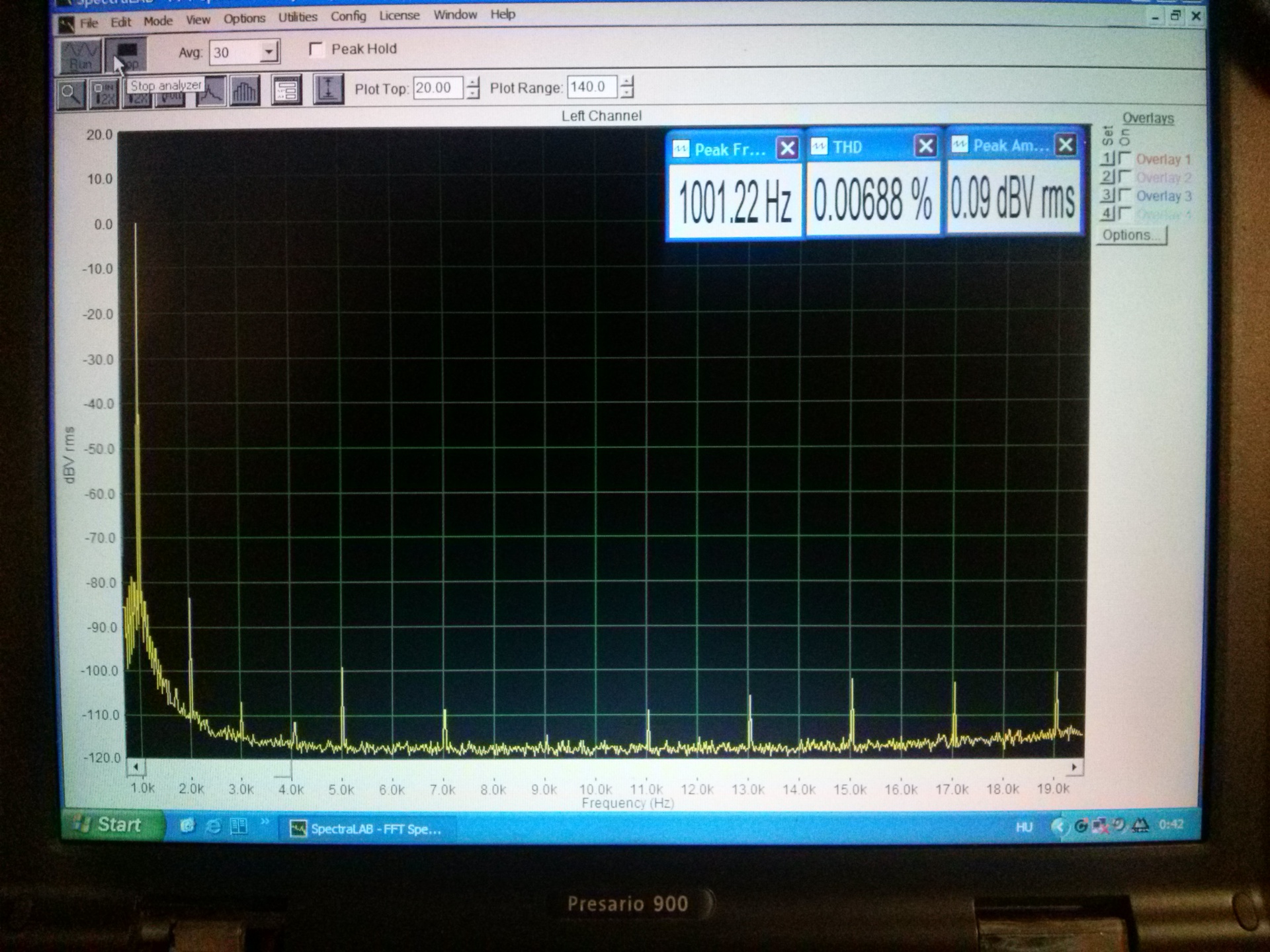Decrease Plot Range with down stepper
This screenshot has height=952, width=1270.
click(627, 92)
